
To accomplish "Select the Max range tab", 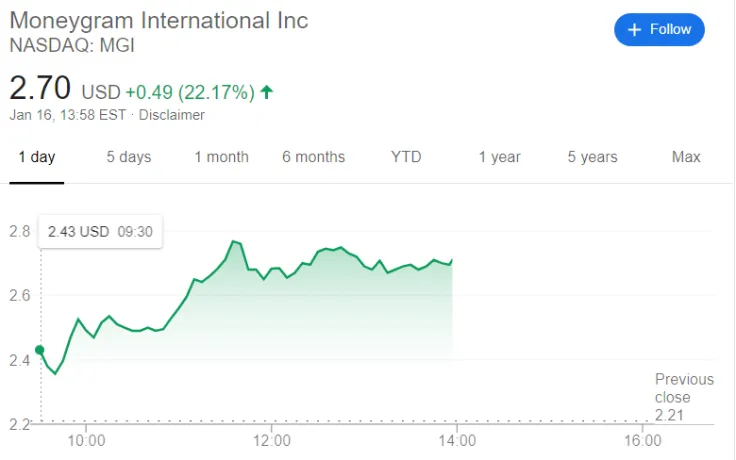I will [x=686, y=157].
